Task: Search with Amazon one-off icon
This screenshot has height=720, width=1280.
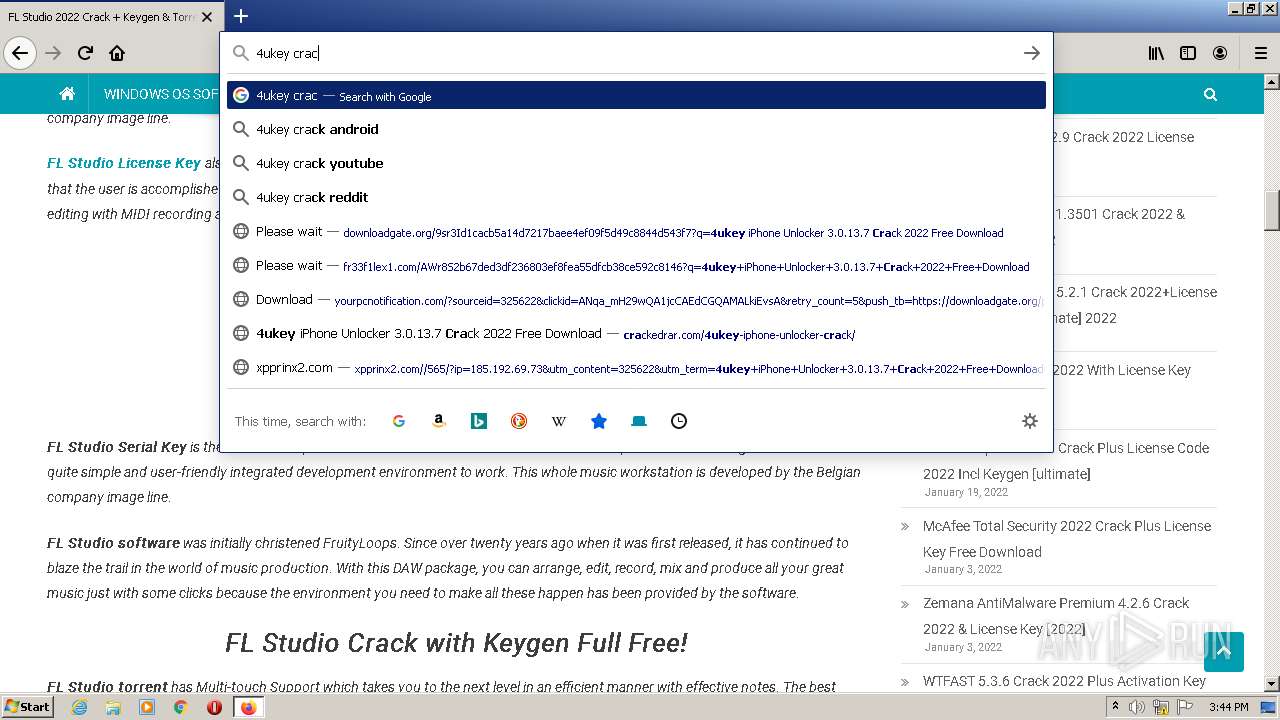Action: tap(439, 421)
